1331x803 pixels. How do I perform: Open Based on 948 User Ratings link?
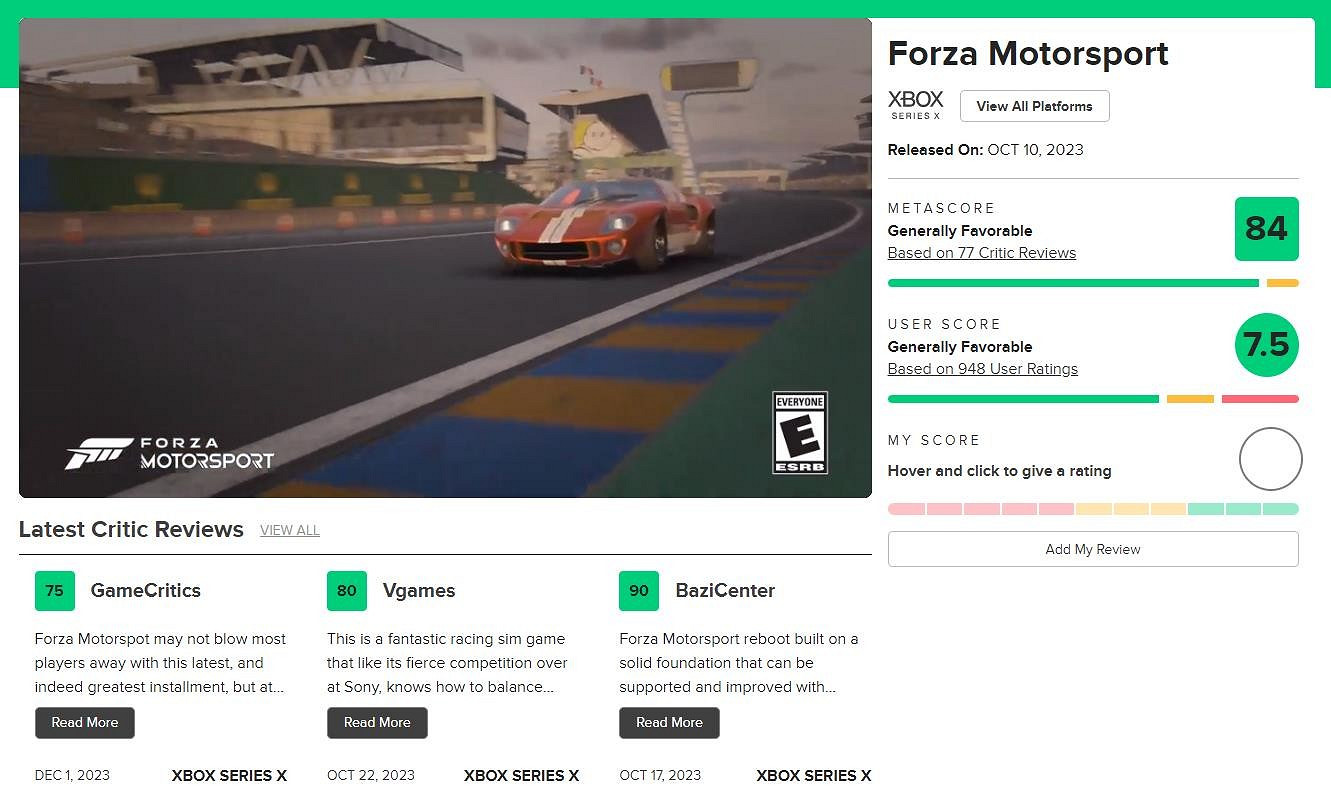point(982,369)
